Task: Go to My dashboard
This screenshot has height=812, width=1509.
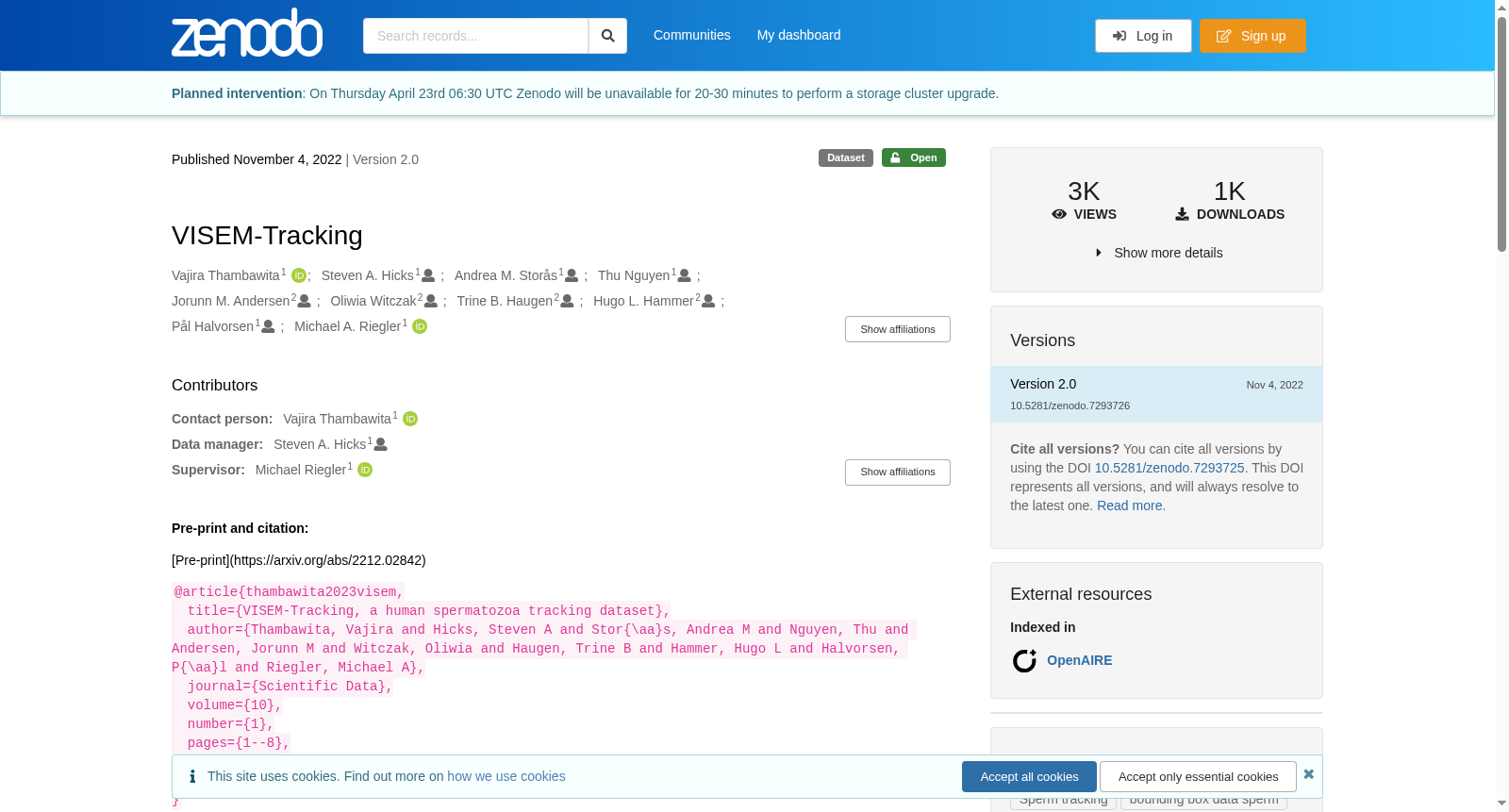Action: point(799,35)
